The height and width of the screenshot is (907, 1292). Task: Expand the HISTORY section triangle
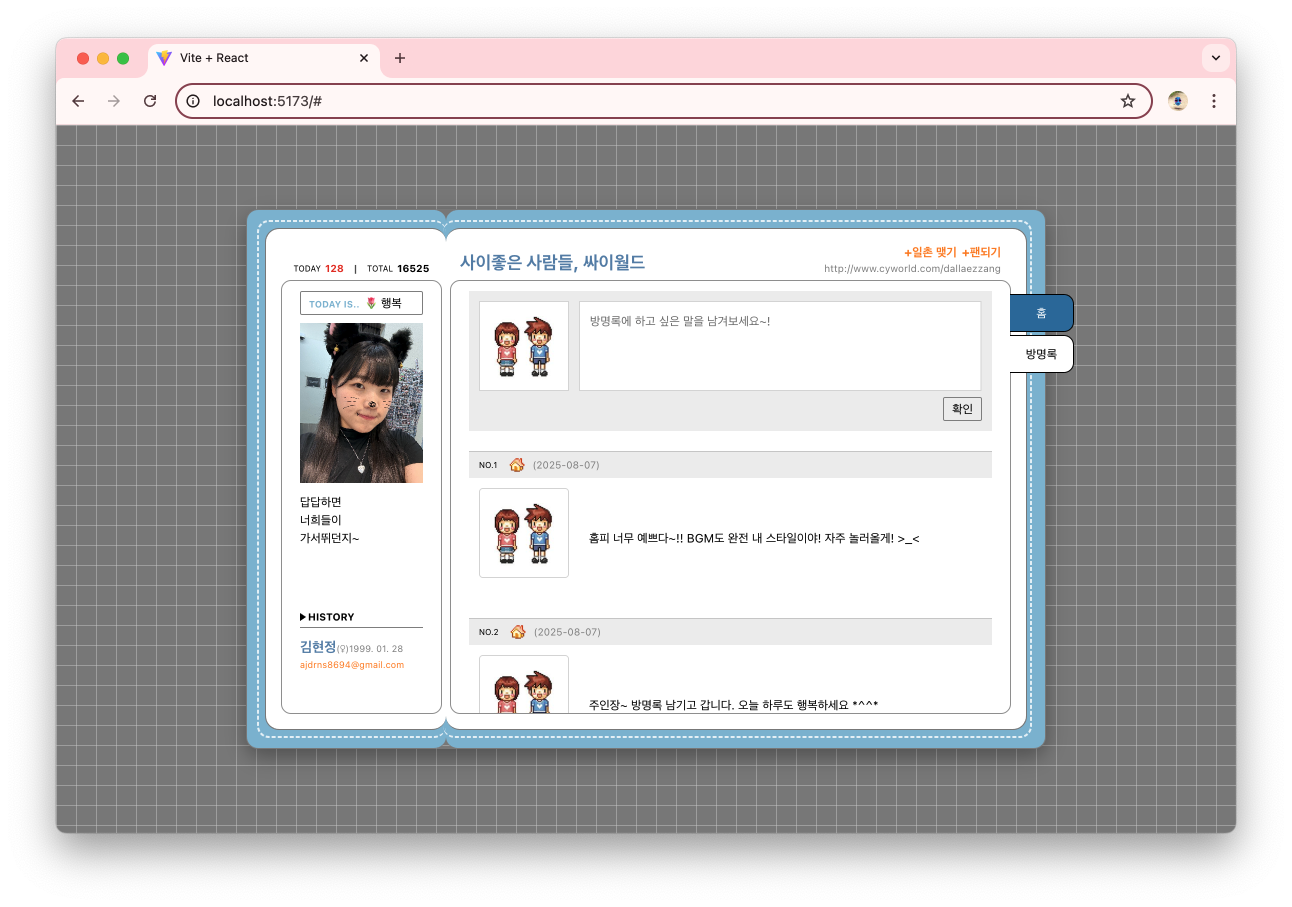point(303,617)
